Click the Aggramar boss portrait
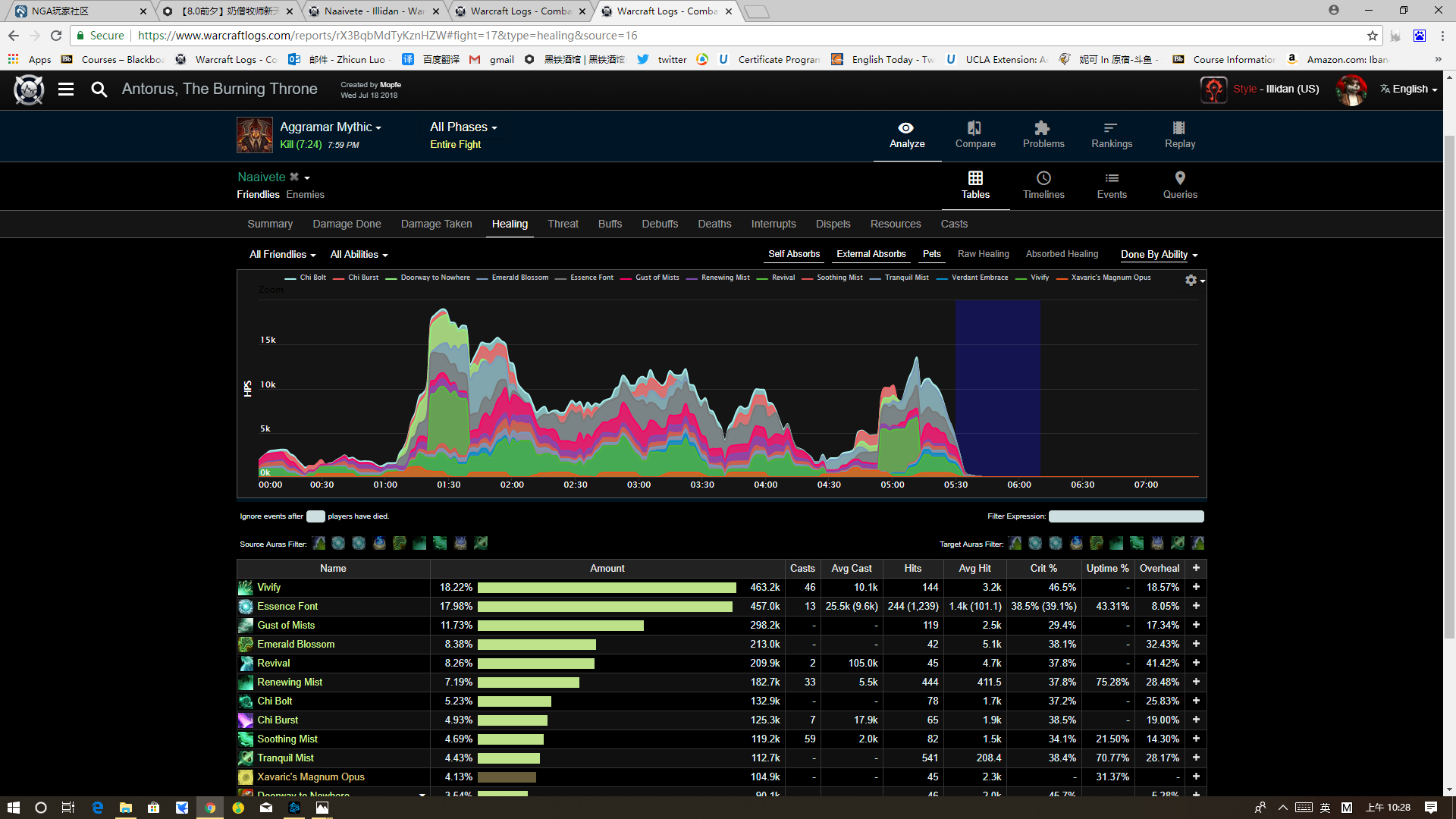 [x=255, y=136]
